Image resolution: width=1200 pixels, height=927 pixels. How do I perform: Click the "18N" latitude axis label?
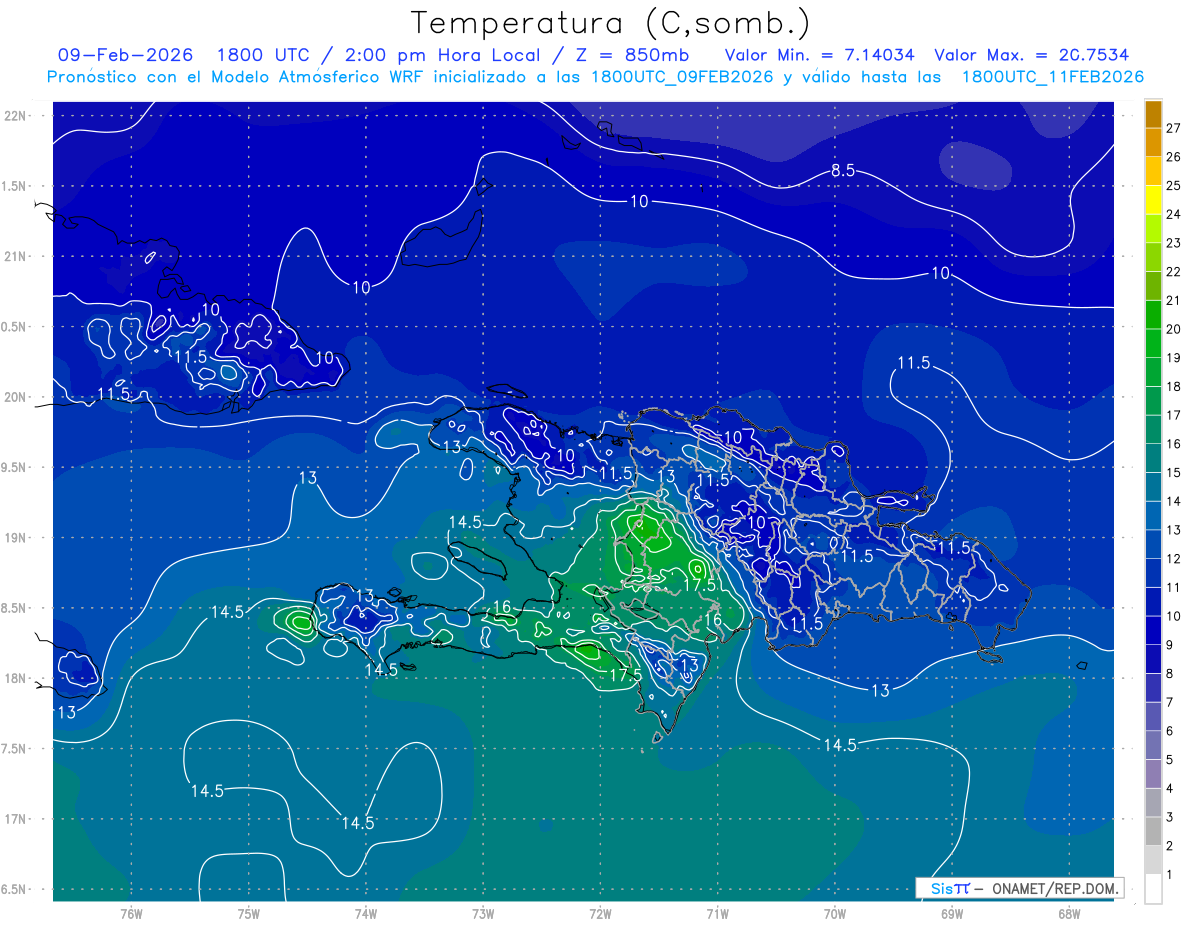pyautogui.click(x=16, y=679)
